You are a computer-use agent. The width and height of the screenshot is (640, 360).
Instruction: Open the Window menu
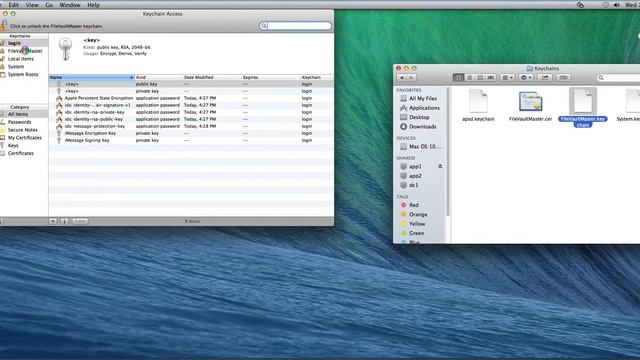tap(70, 5)
